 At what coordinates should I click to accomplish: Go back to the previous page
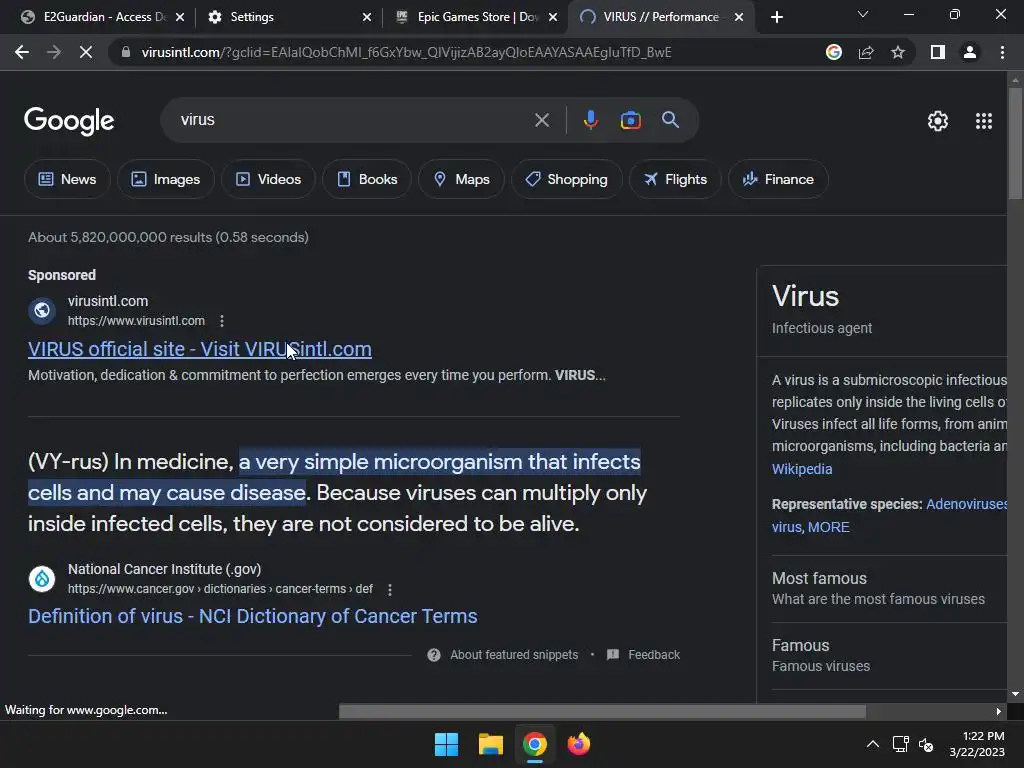coord(22,52)
